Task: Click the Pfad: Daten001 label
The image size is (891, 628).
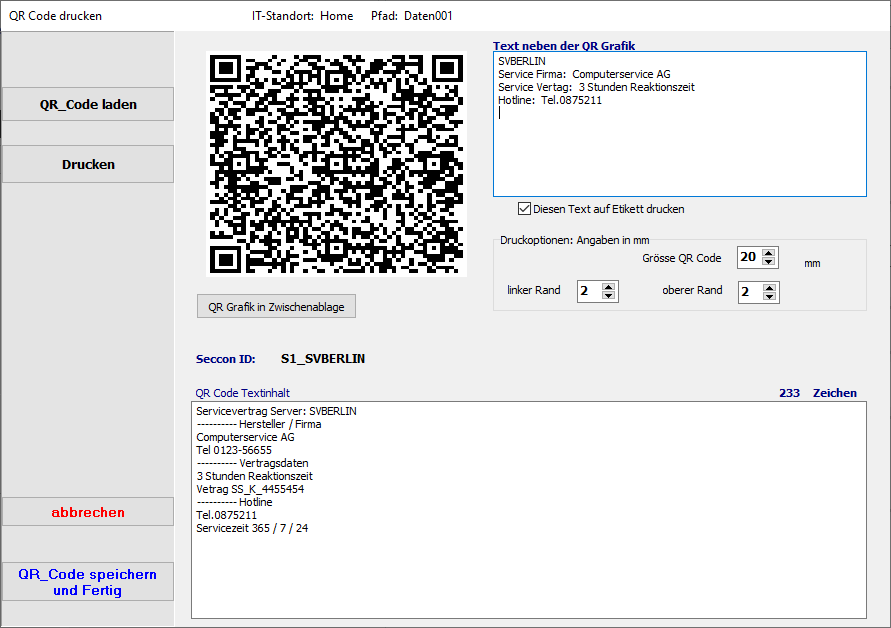Action: 411,16
